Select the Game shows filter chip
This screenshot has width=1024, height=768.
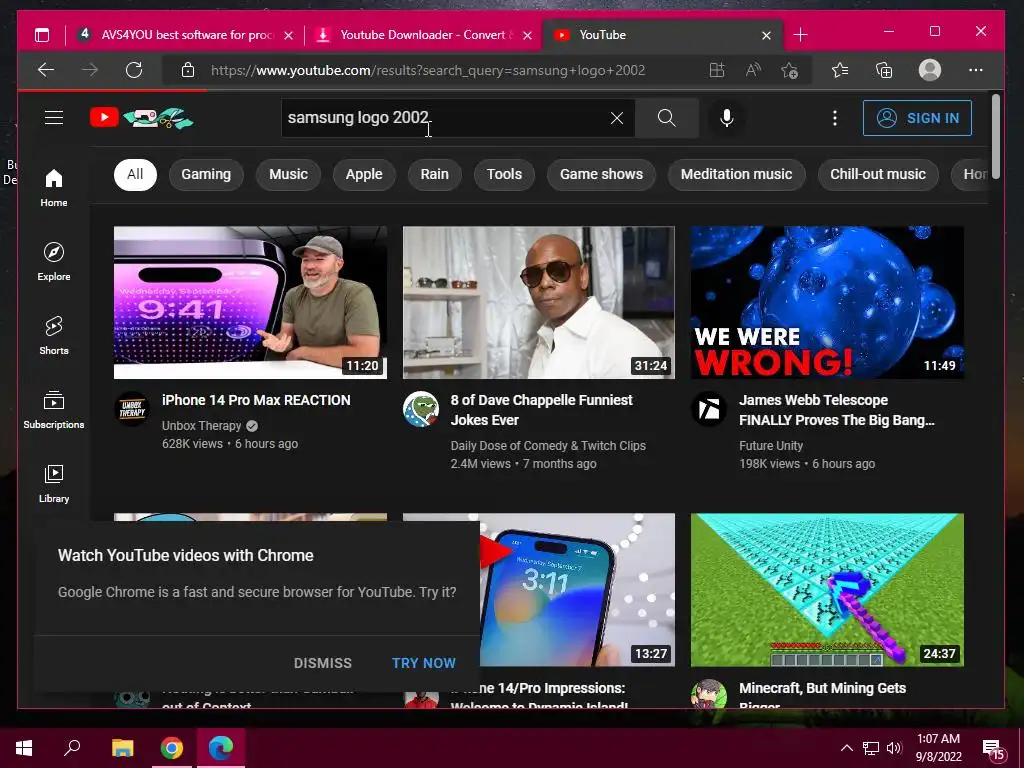click(x=601, y=174)
